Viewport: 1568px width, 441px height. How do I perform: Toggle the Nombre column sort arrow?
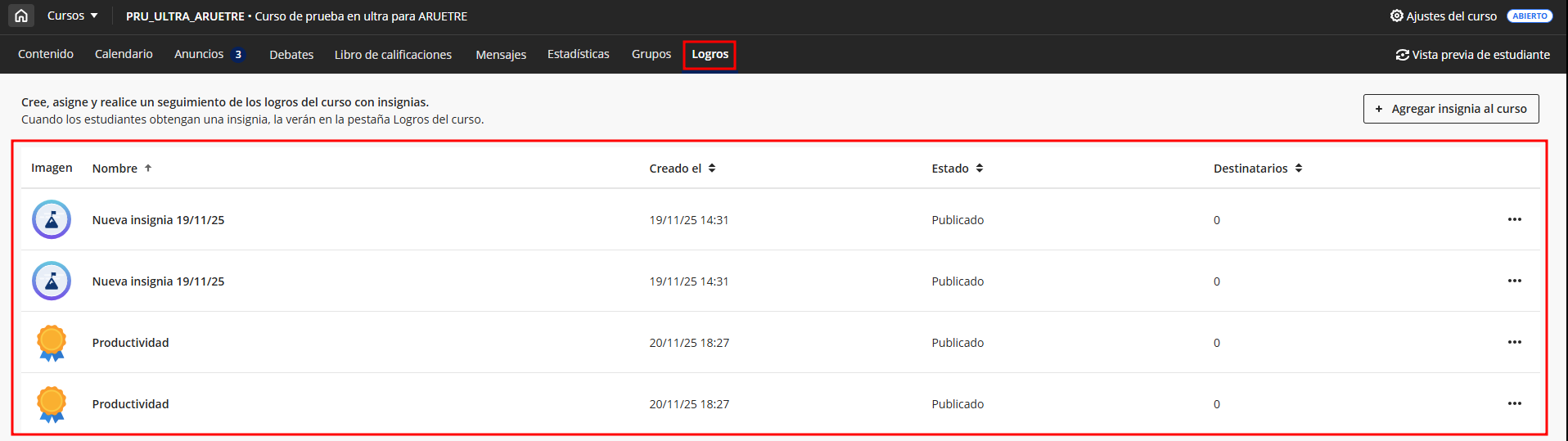click(x=148, y=168)
